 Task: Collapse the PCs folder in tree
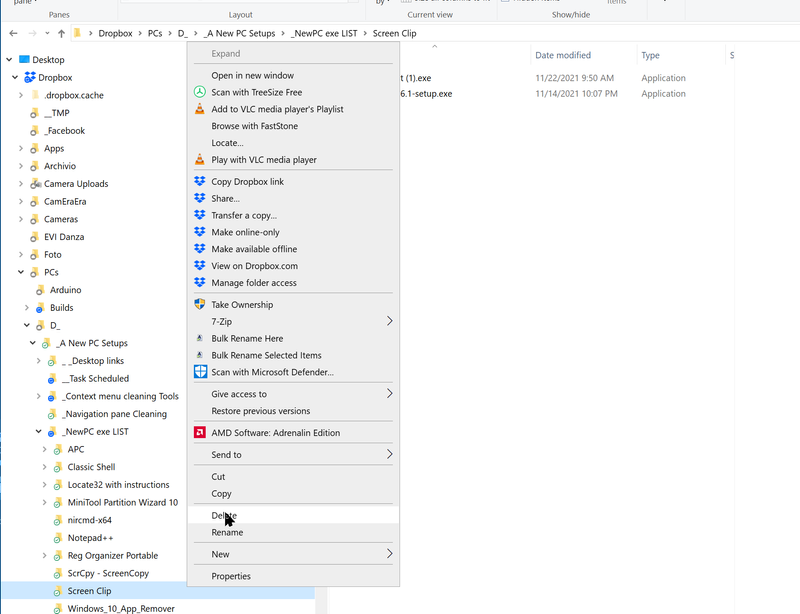[x=21, y=272]
